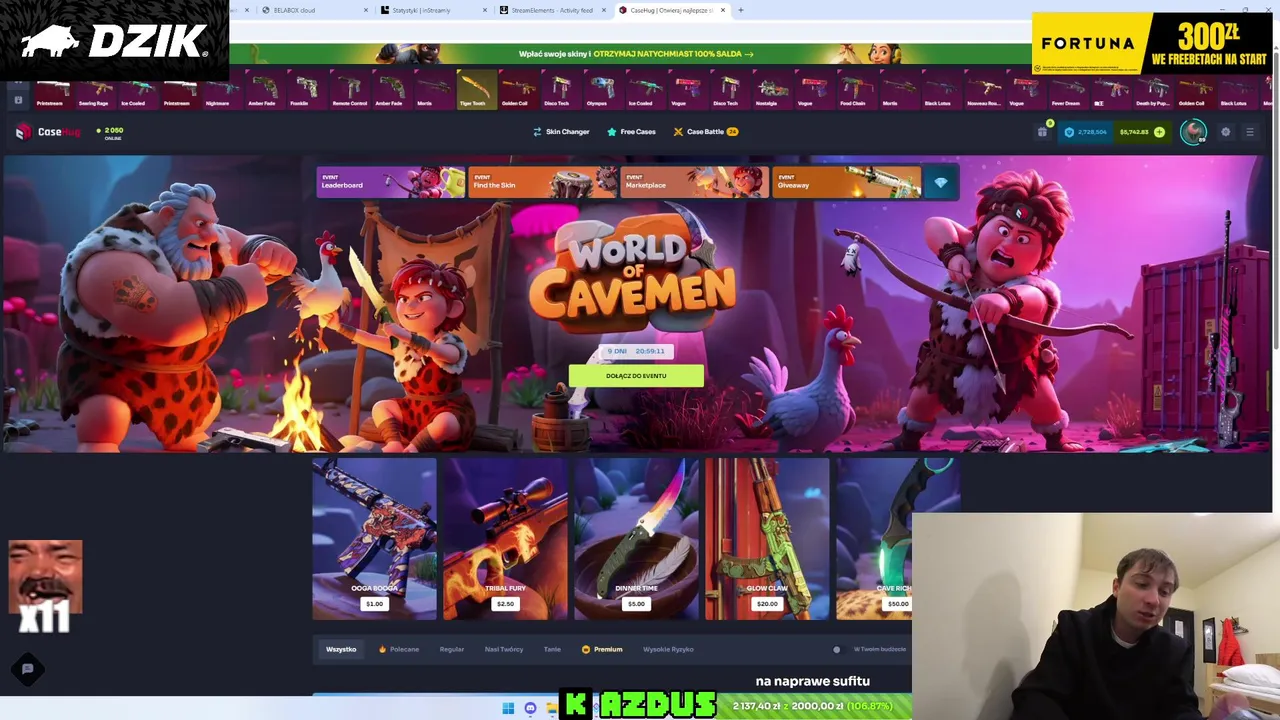The image size is (1280, 720).
Task: Click the green plus deposit button
Action: pos(1159,132)
